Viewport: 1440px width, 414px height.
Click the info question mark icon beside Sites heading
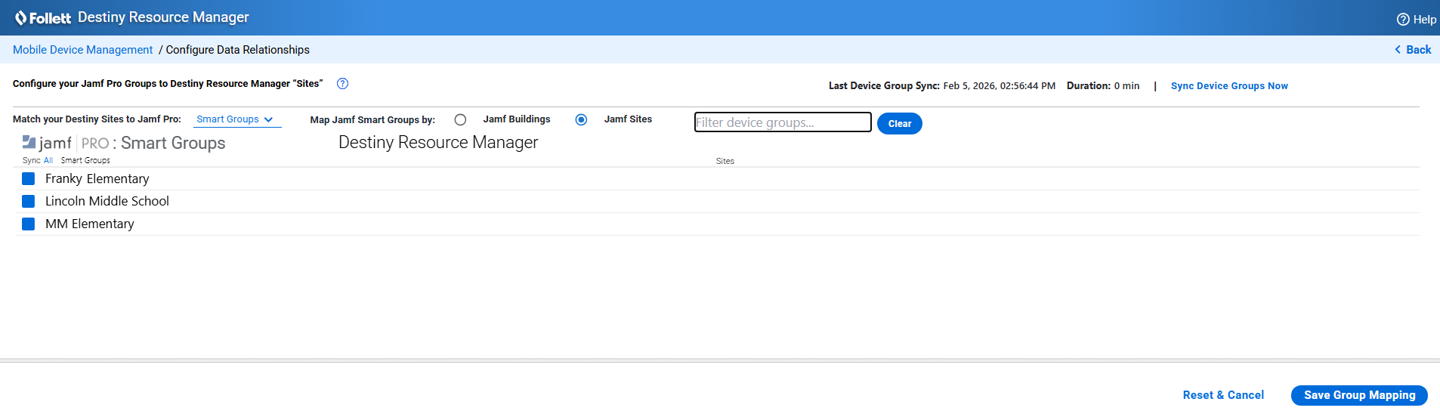342,84
